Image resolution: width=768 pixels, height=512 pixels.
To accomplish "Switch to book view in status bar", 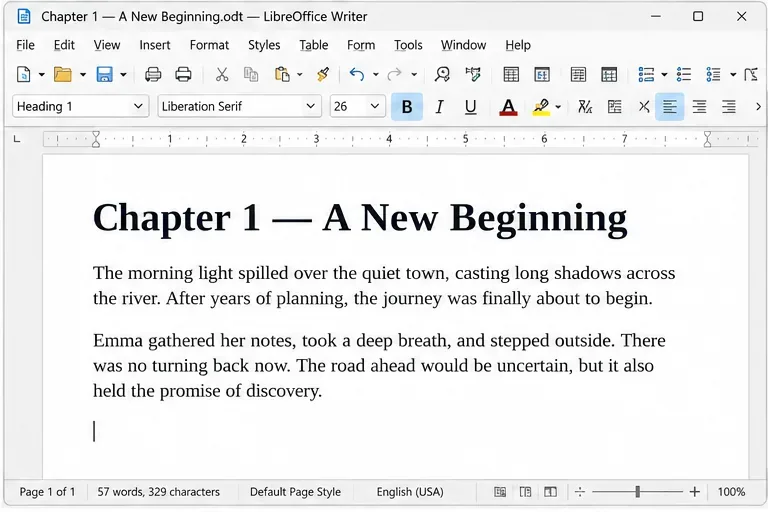I will pyautogui.click(x=551, y=491).
